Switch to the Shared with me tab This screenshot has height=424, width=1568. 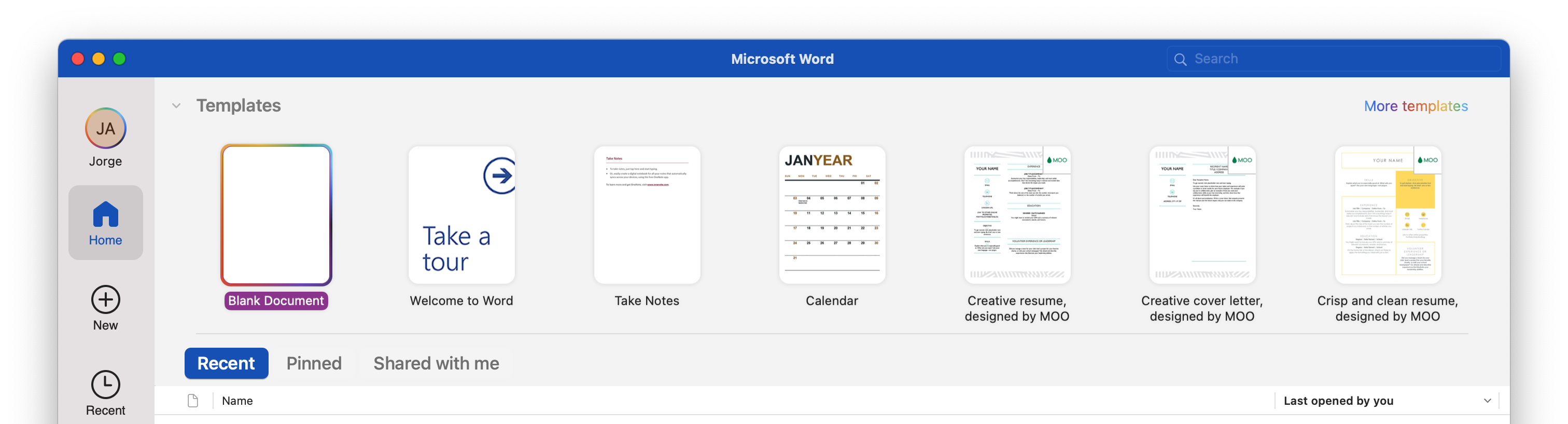pos(436,364)
